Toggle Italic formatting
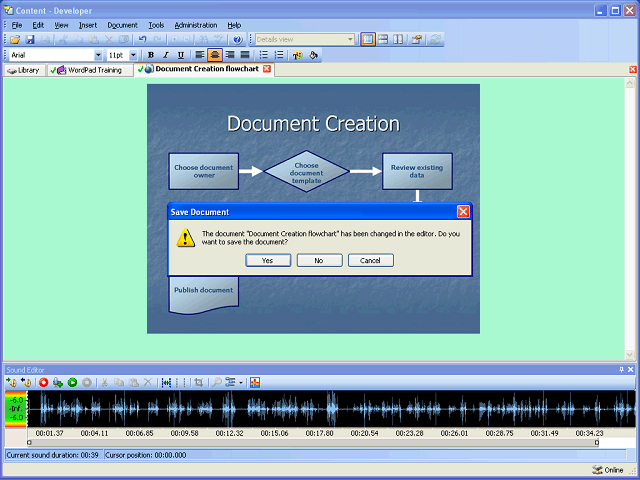 tap(166, 55)
